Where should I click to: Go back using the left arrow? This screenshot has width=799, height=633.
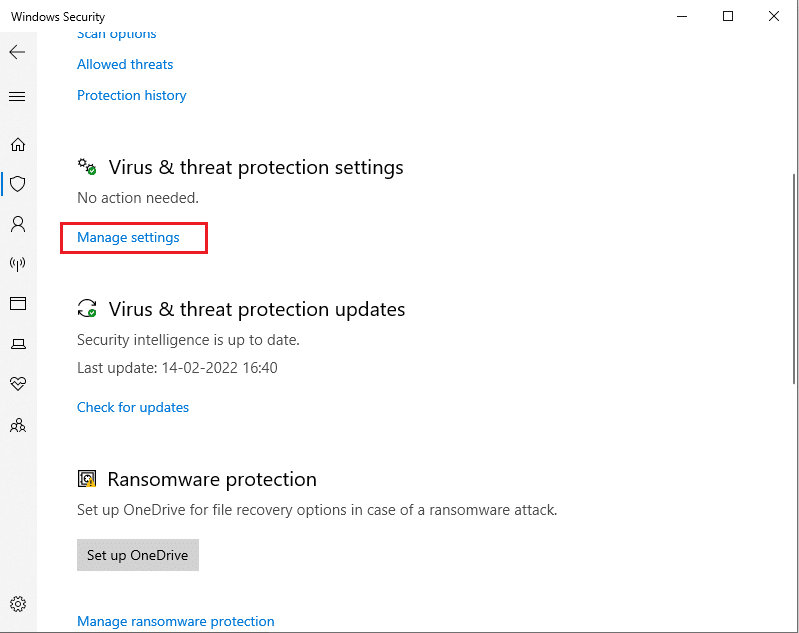pyautogui.click(x=17, y=52)
